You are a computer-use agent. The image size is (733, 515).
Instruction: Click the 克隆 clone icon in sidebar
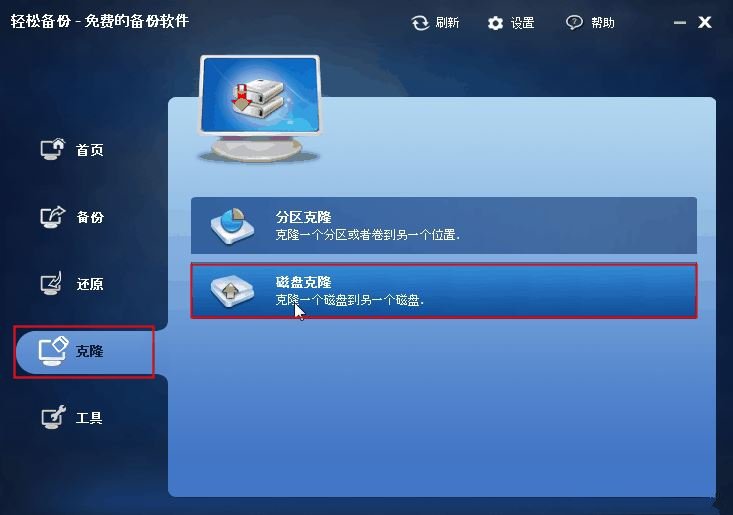[x=53, y=350]
